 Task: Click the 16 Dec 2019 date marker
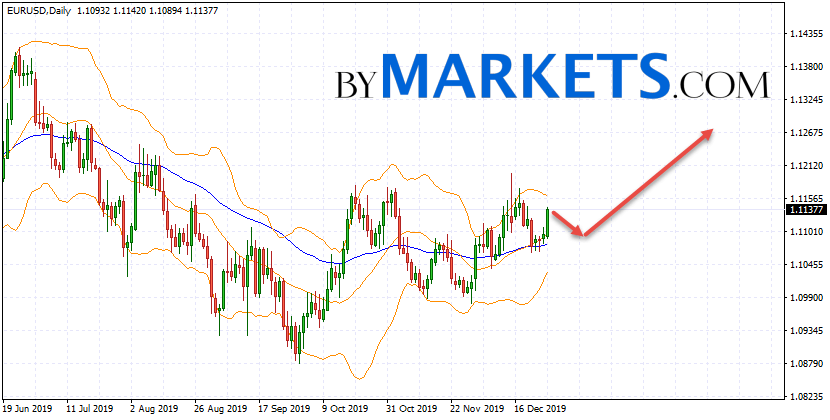541,409
